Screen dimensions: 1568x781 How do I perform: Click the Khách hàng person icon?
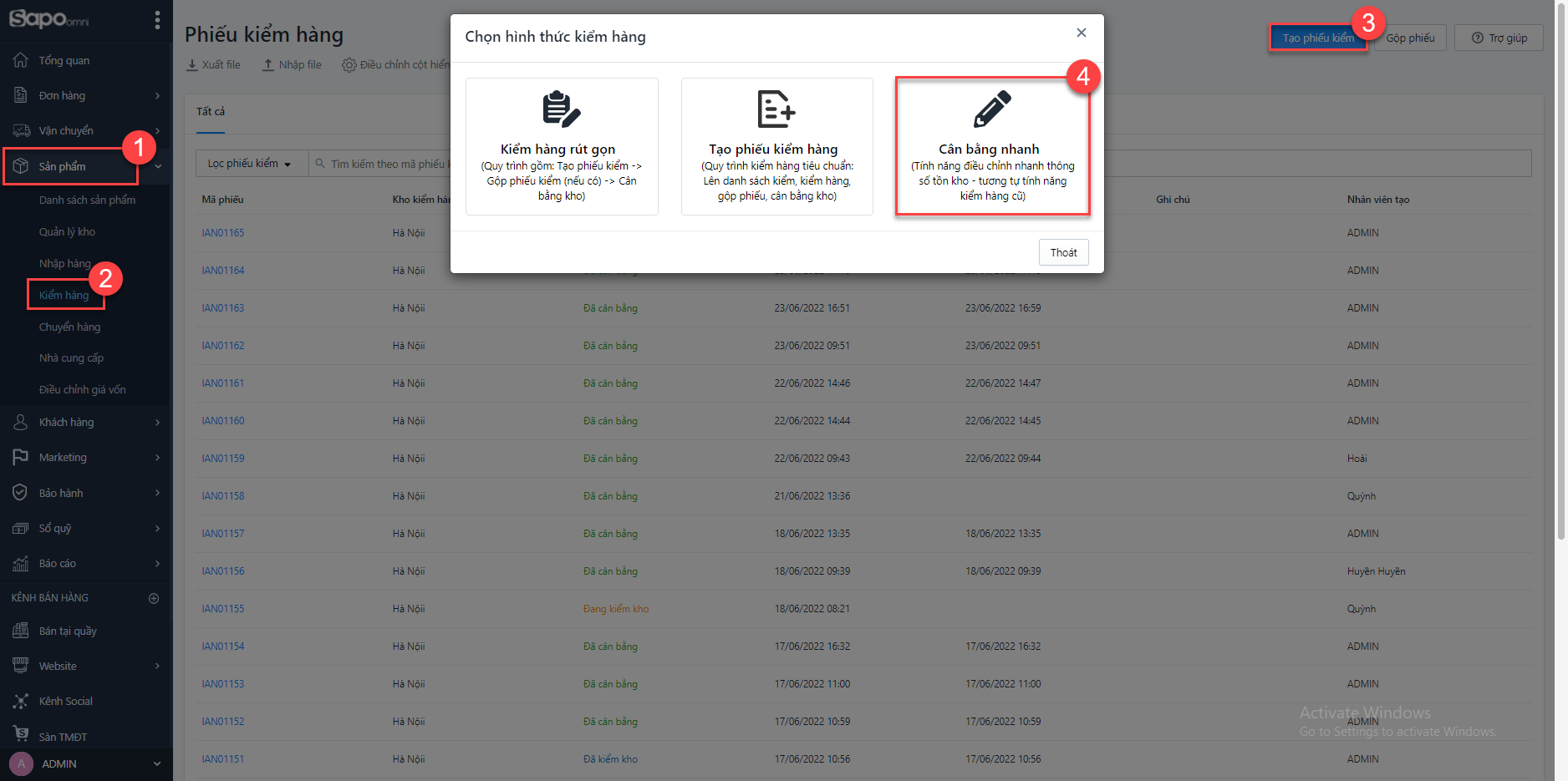pyautogui.click(x=21, y=422)
